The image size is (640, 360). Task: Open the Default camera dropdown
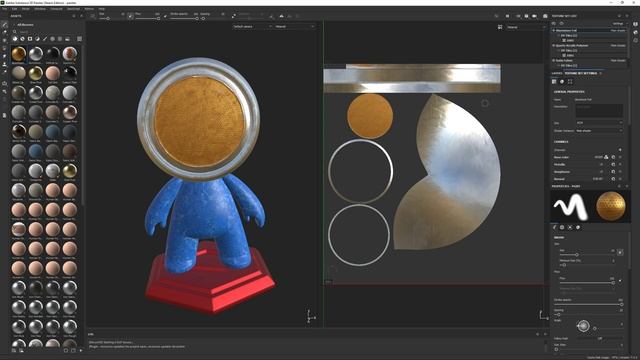pos(252,27)
